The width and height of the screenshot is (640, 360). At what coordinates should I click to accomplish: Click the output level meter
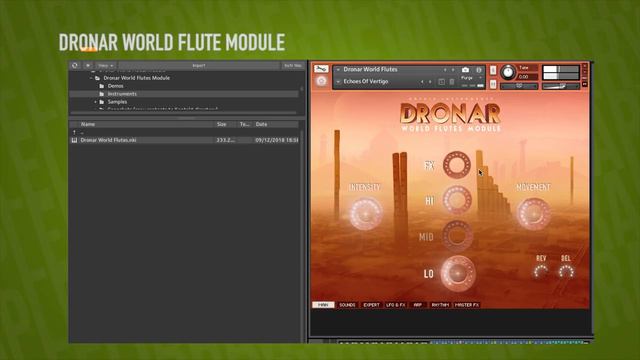coord(560,72)
